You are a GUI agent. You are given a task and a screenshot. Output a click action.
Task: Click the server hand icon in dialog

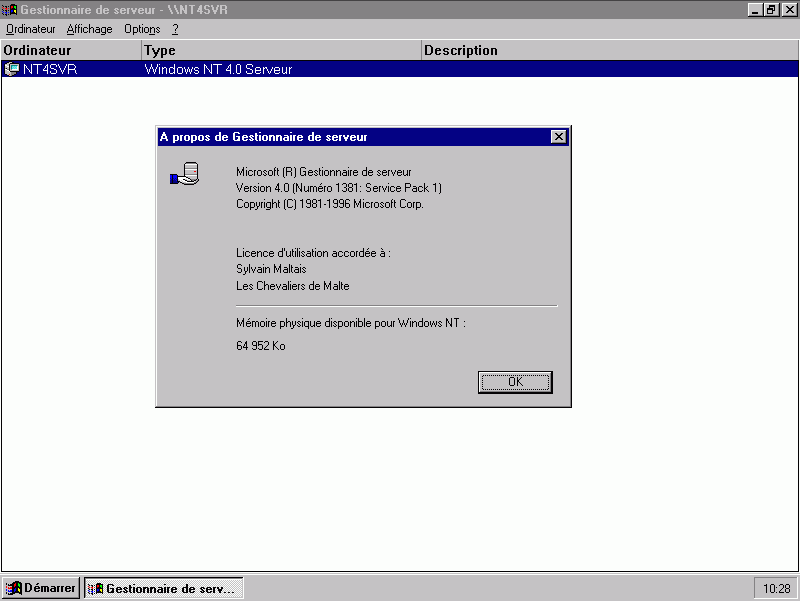pyautogui.click(x=185, y=174)
